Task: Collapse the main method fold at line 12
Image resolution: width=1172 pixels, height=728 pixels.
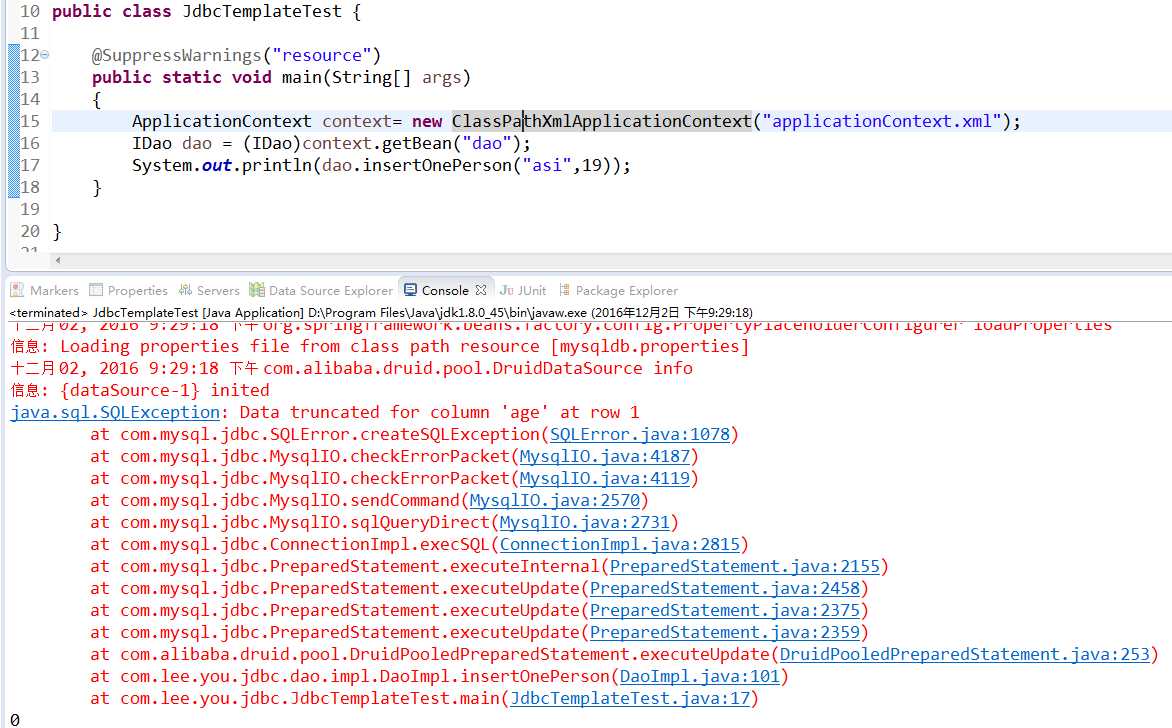Action: pyautogui.click(x=45, y=55)
